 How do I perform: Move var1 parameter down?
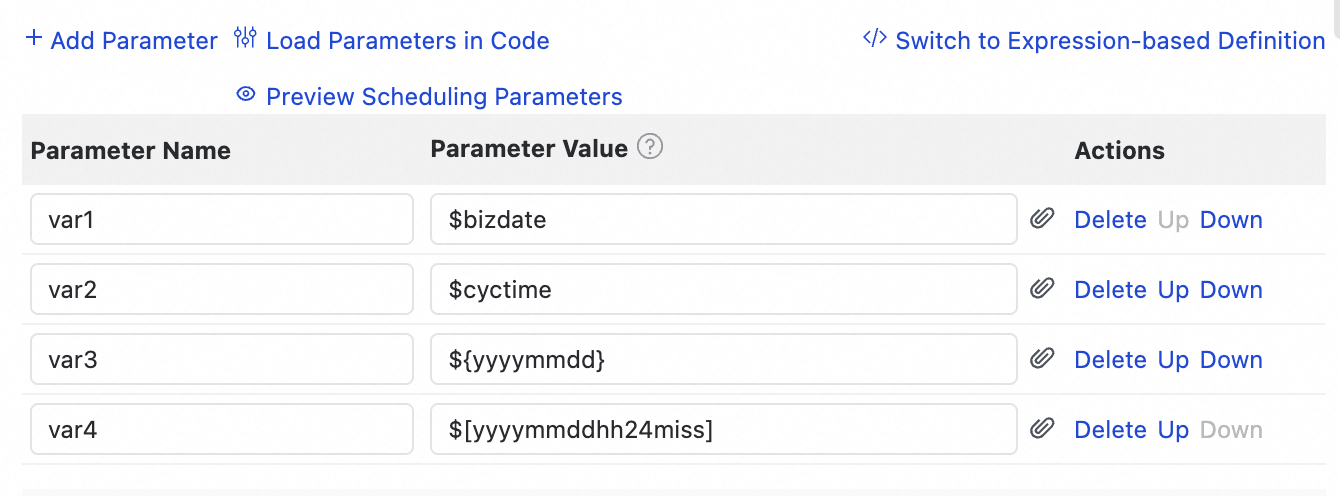pyautogui.click(x=1231, y=220)
